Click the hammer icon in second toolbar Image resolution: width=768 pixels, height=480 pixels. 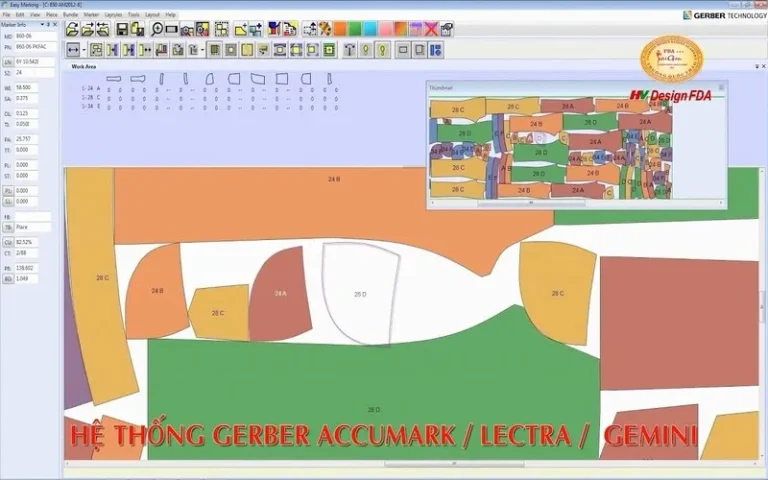click(x=349, y=50)
